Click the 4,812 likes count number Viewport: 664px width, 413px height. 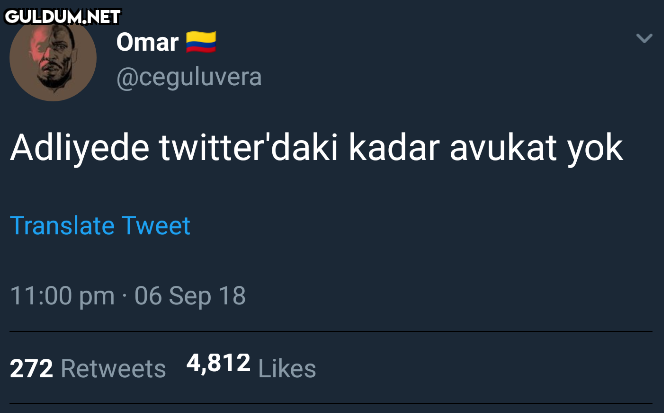[x=218, y=363]
